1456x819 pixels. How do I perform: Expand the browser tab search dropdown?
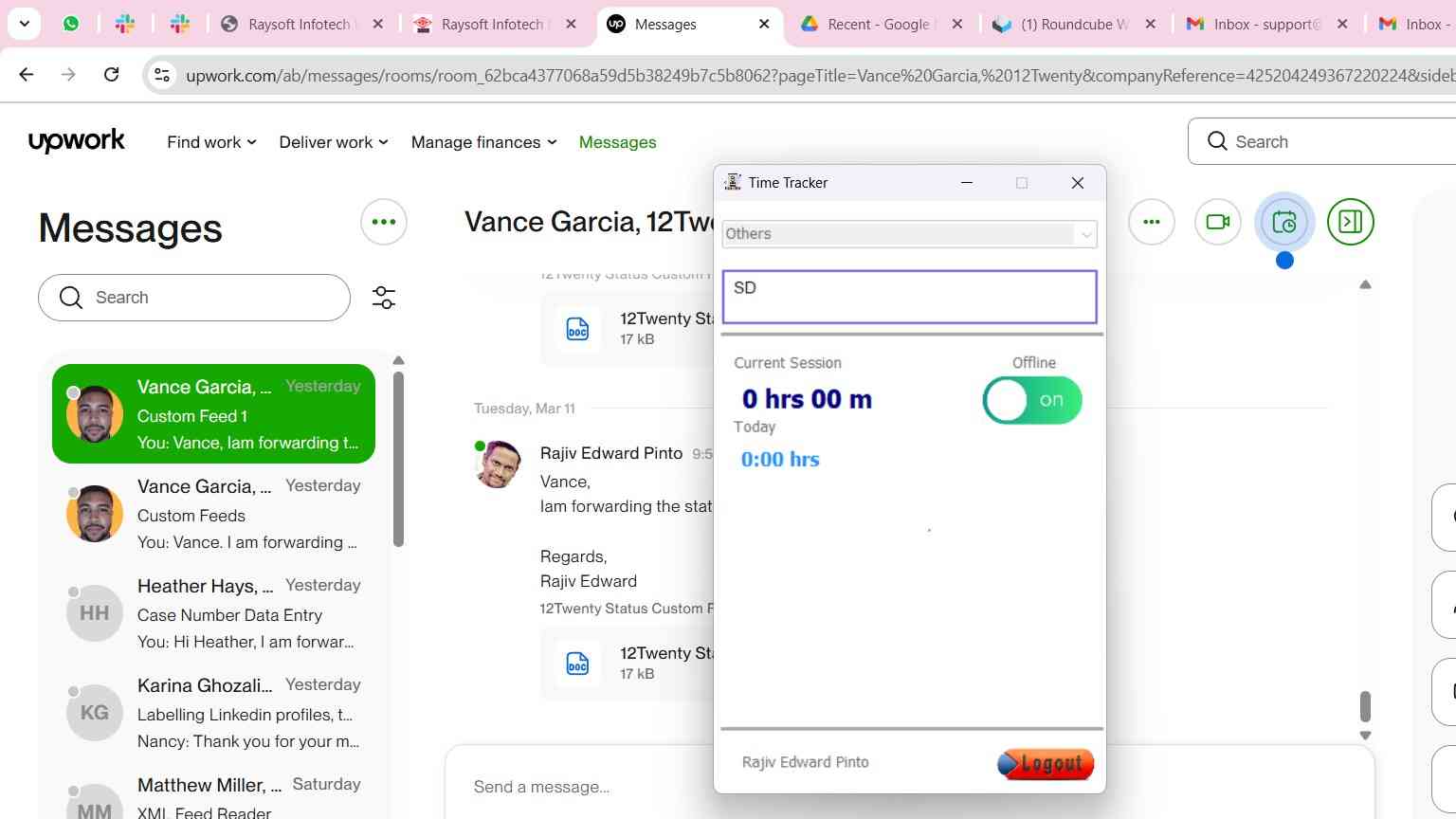24,24
